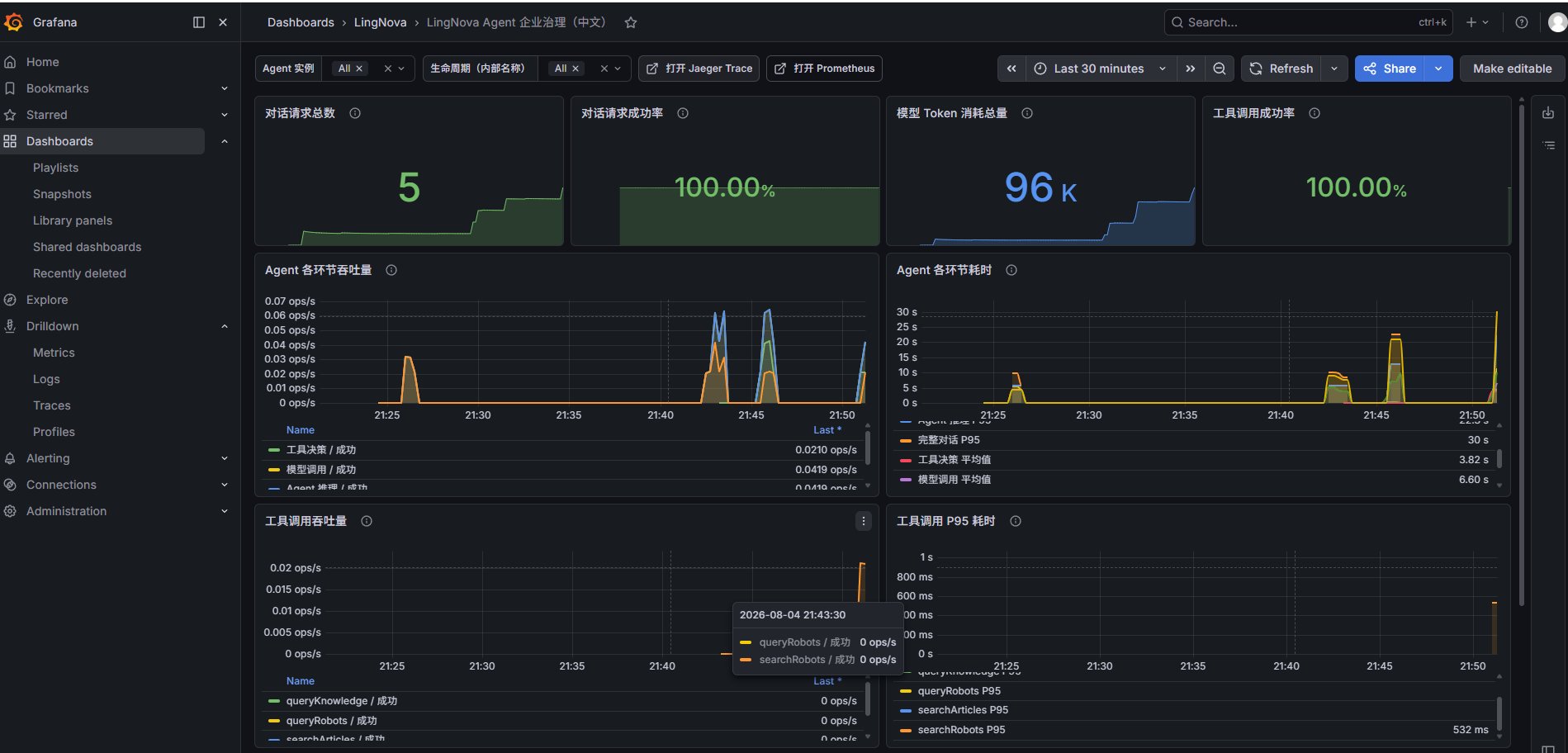Toggle the dock menu sidebar icon
Screen dimensions: 1568x753
pos(199,22)
